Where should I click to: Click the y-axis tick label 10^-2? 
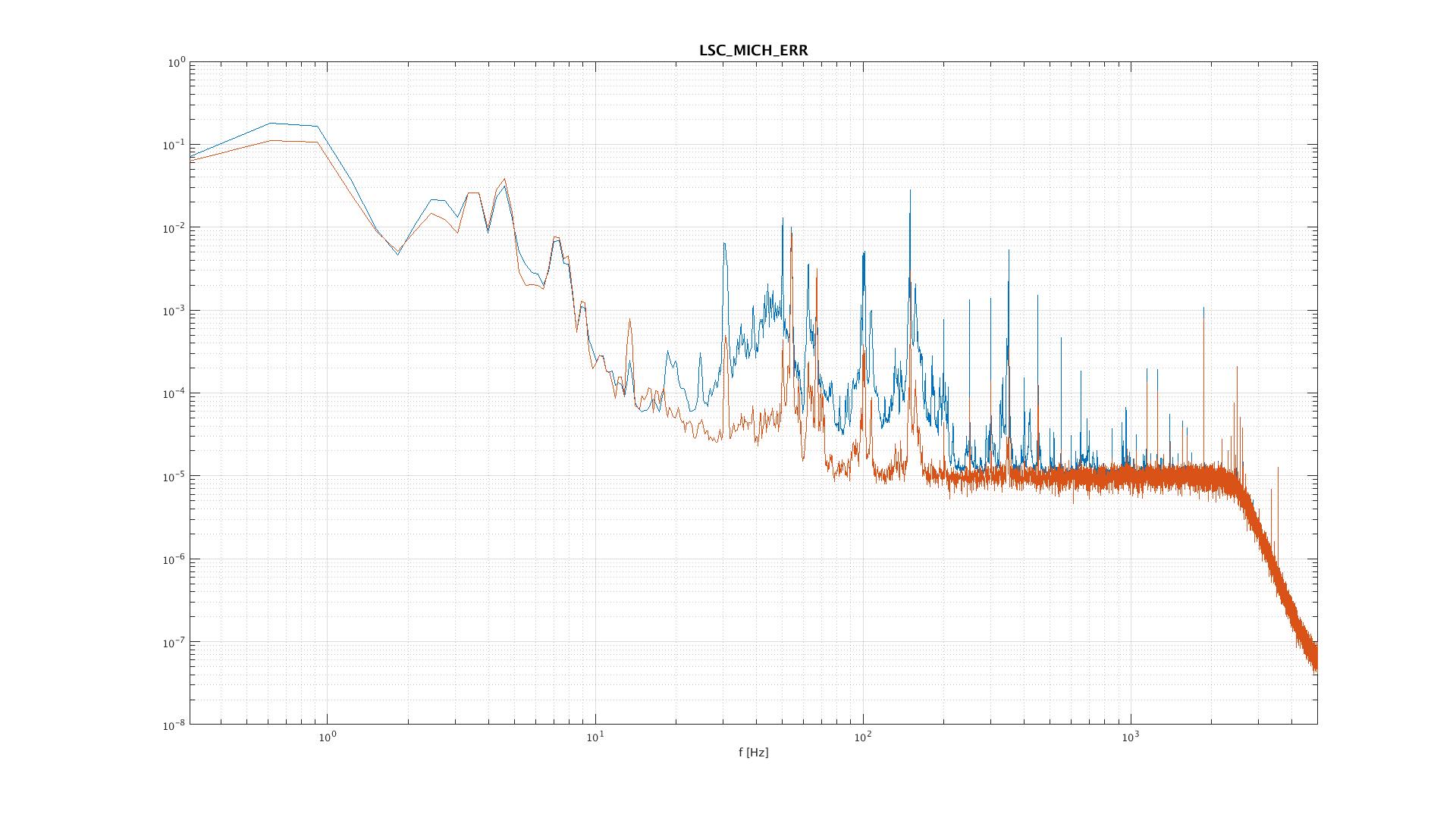point(175,229)
